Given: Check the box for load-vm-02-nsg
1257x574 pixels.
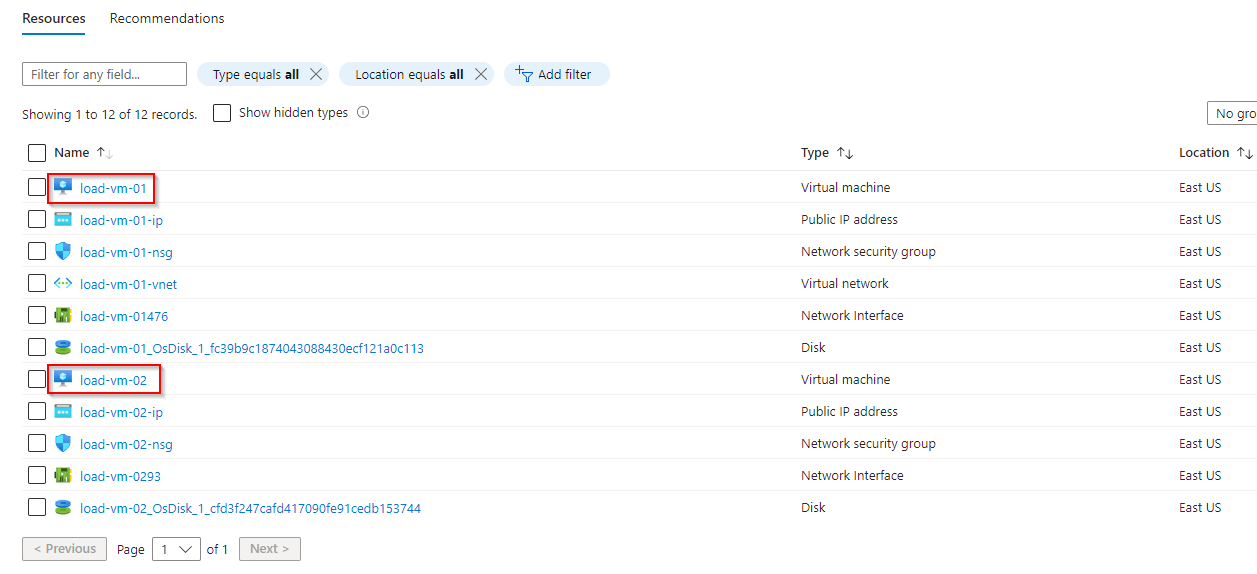Looking at the screenshot, I should tap(37, 443).
